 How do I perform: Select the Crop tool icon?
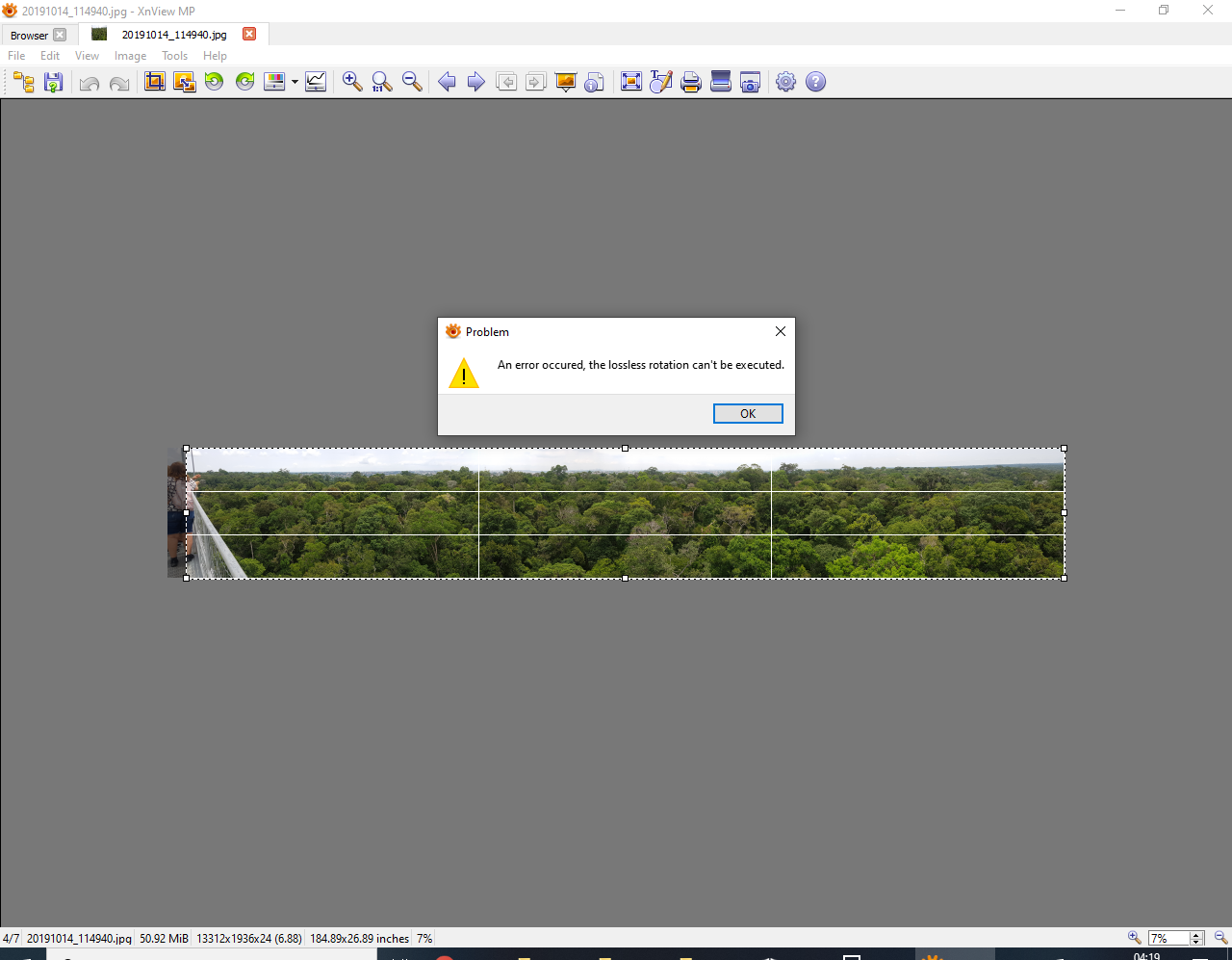coord(155,82)
